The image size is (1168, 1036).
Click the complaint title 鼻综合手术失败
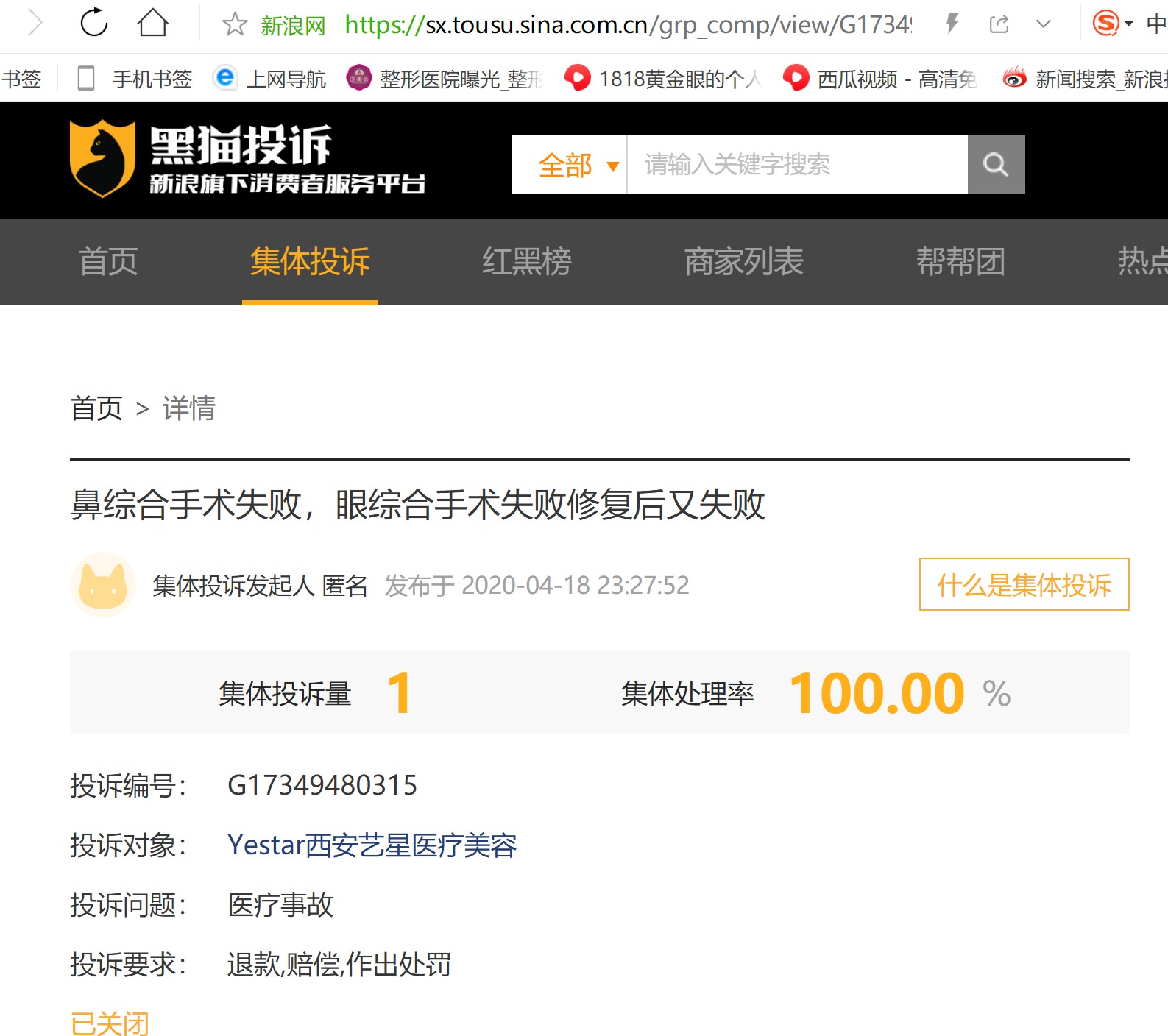click(x=417, y=505)
